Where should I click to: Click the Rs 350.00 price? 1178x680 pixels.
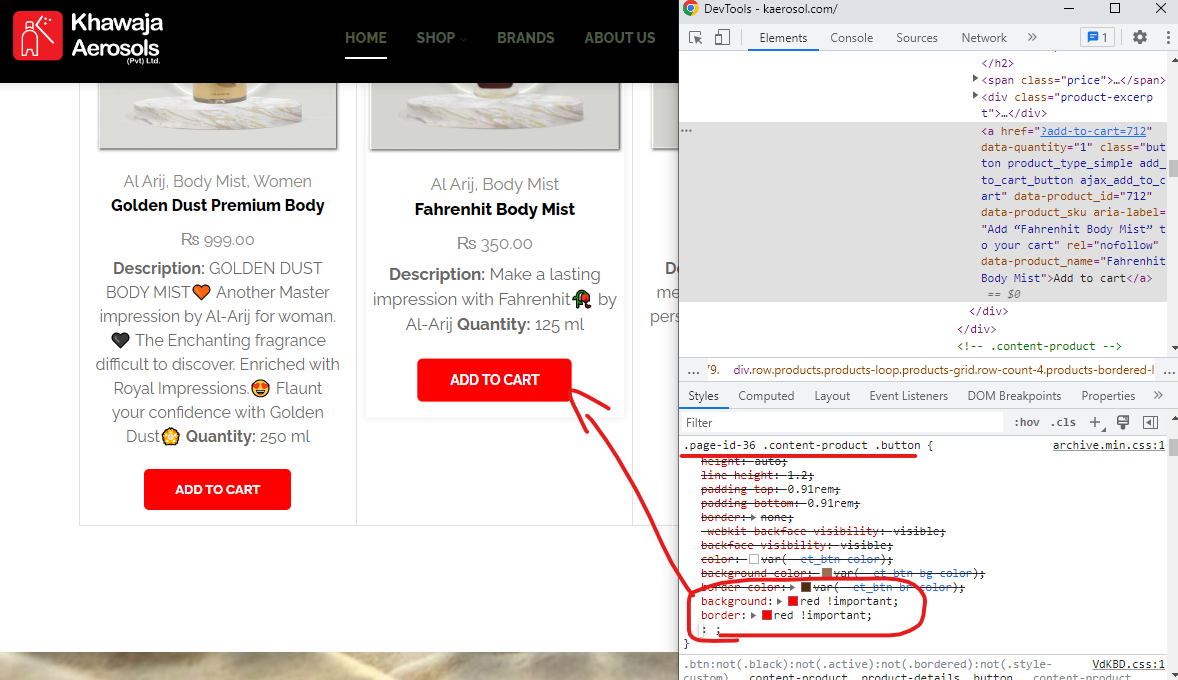click(x=494, y=243)
